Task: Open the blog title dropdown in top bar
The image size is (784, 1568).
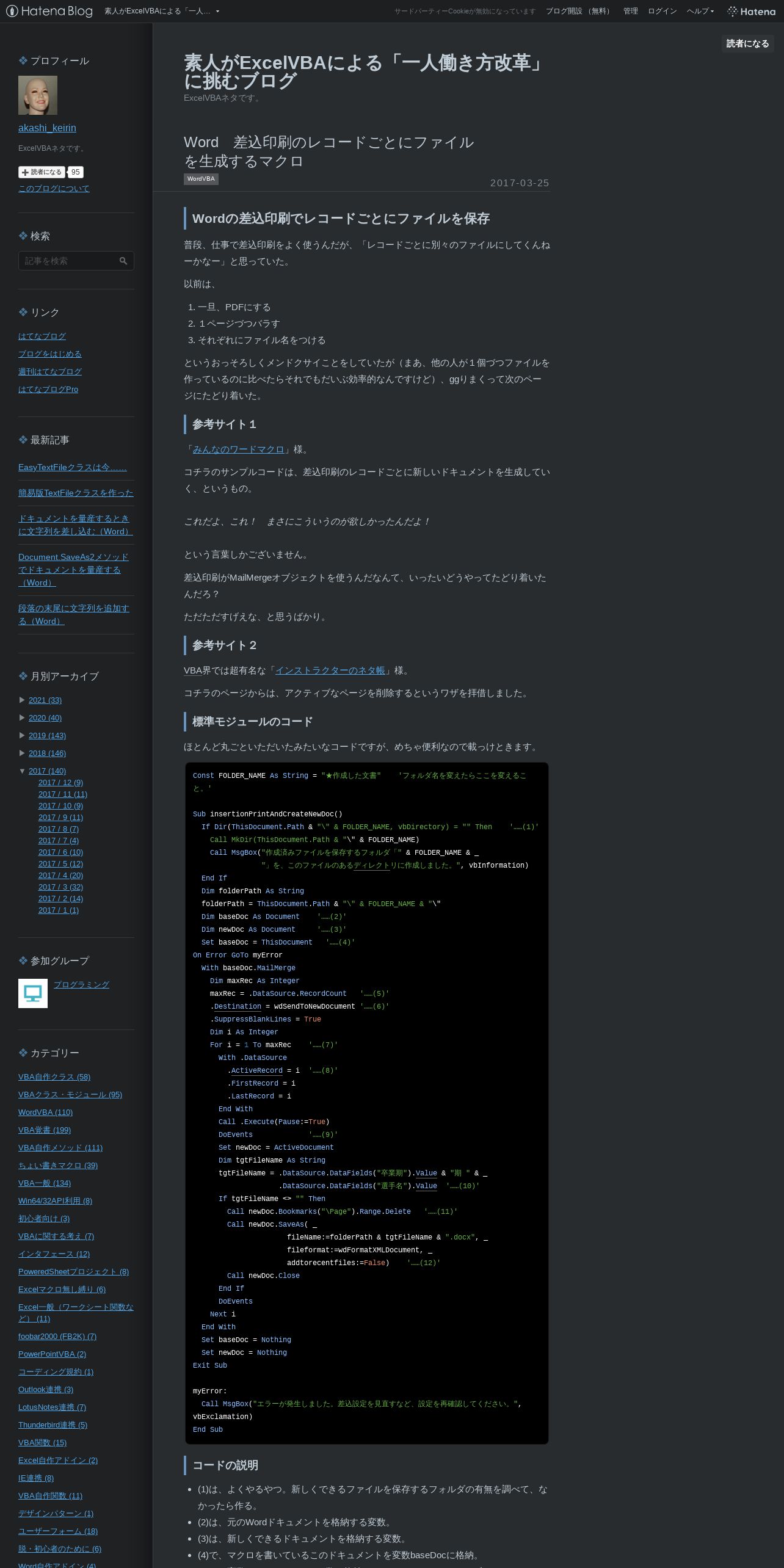Action: (162, 11)
